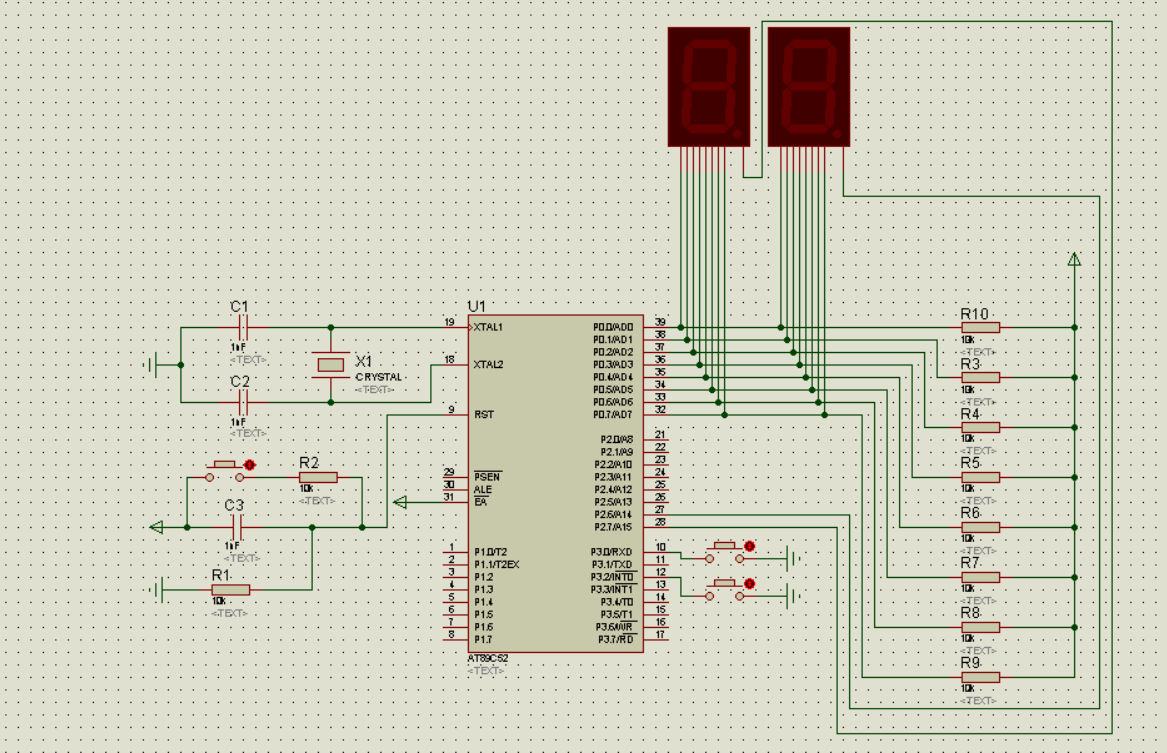The width and height of the screenshot is (1167, 753).
Task: Click the P2.0/A8 pin label
Action: point(616,440)
